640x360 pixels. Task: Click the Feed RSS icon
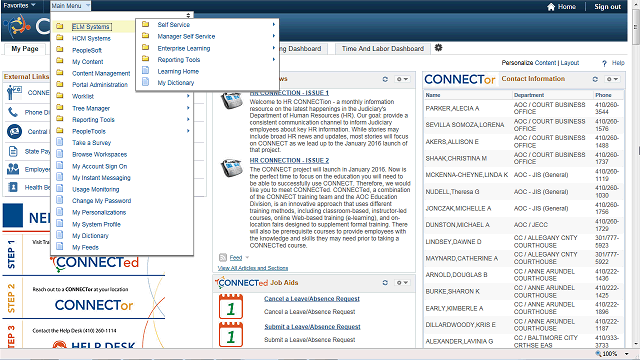click(223, 258)
